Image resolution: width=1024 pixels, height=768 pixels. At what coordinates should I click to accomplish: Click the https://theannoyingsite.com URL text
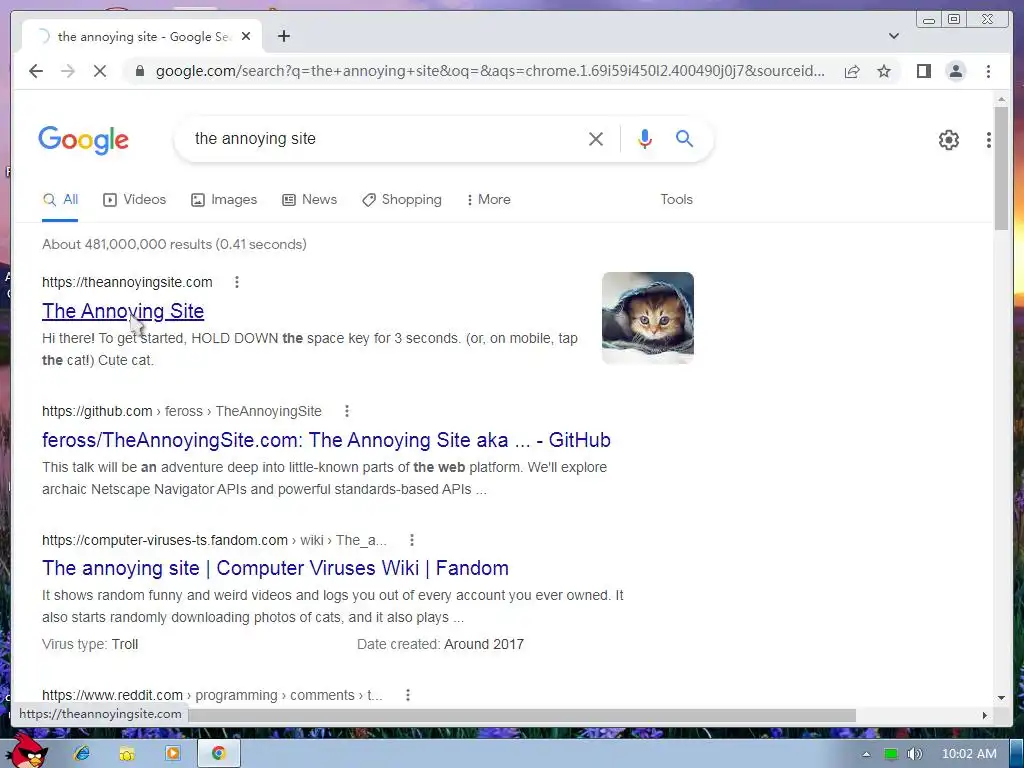pos(127,282)
